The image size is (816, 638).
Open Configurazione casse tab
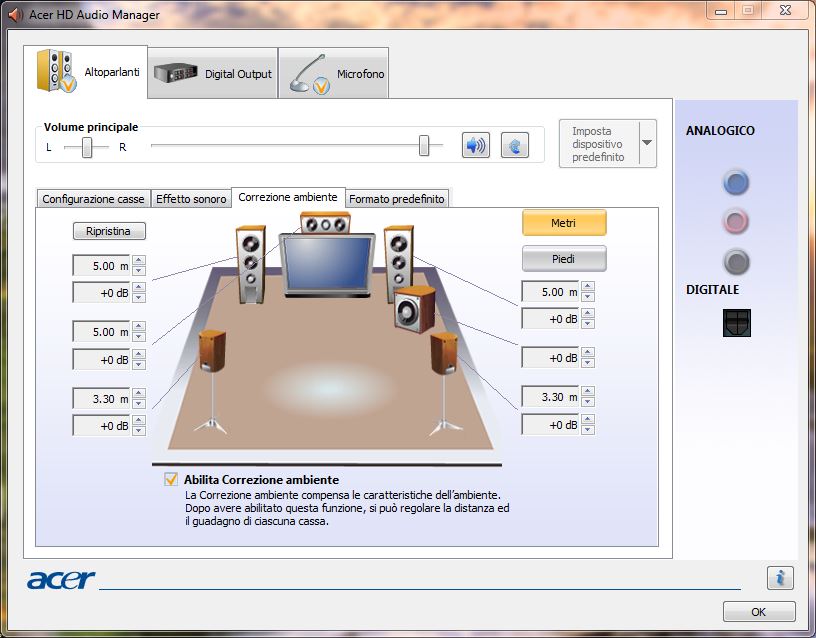[93, 199]
